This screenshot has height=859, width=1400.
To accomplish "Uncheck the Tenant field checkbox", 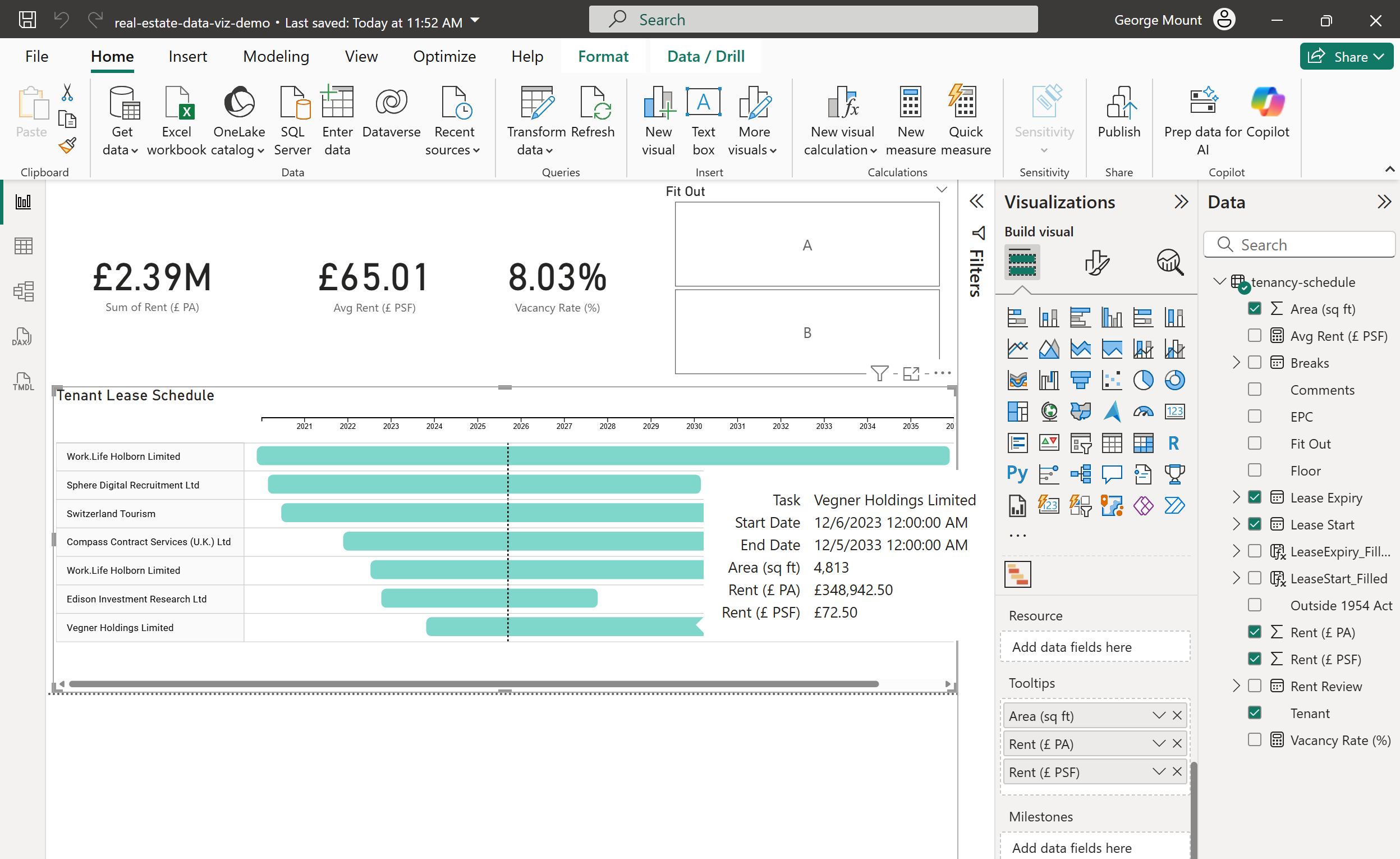I will pyautogui.click(x=1254, y=713).
